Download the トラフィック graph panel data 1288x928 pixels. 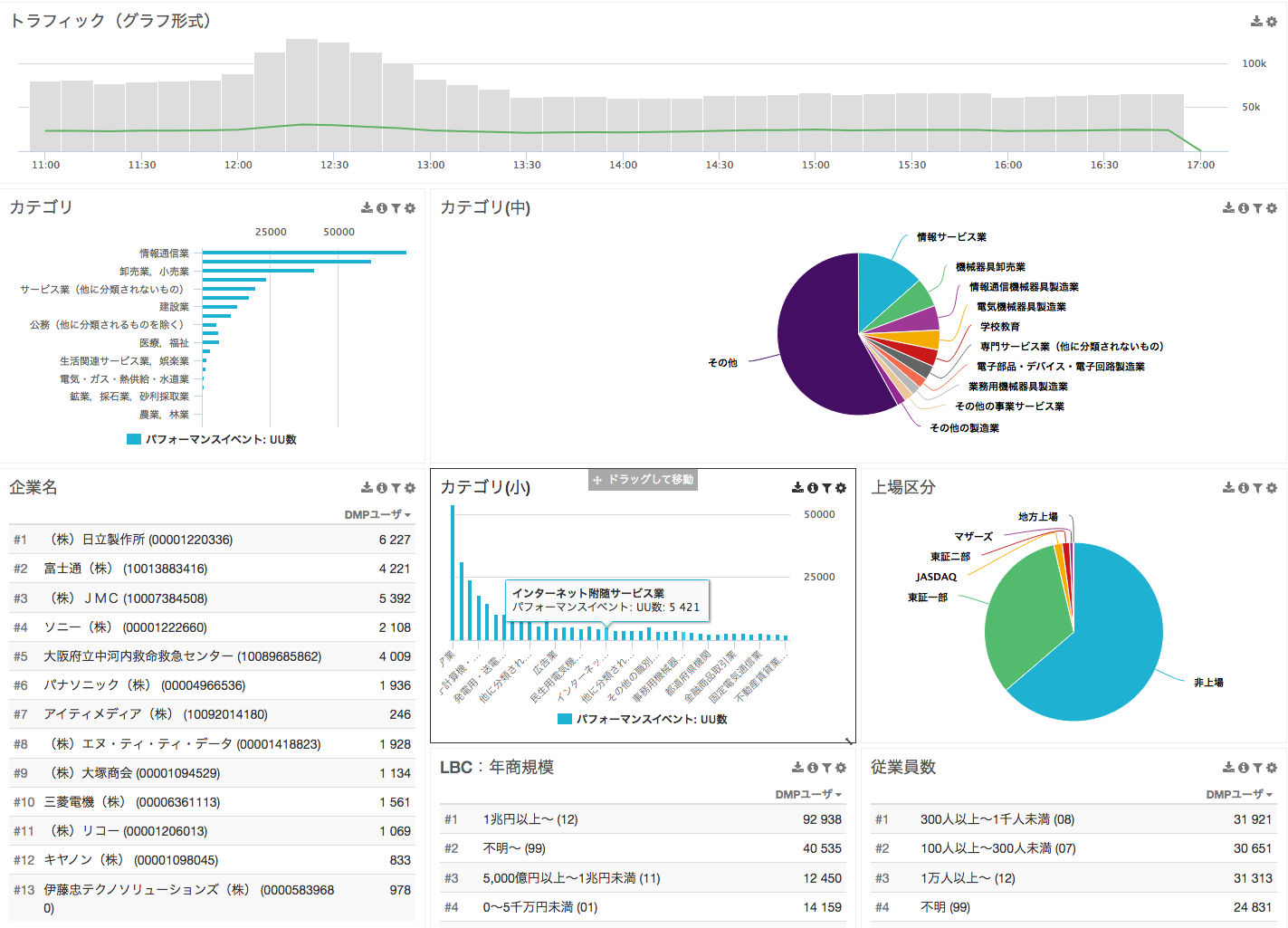tap(1256, 21)
